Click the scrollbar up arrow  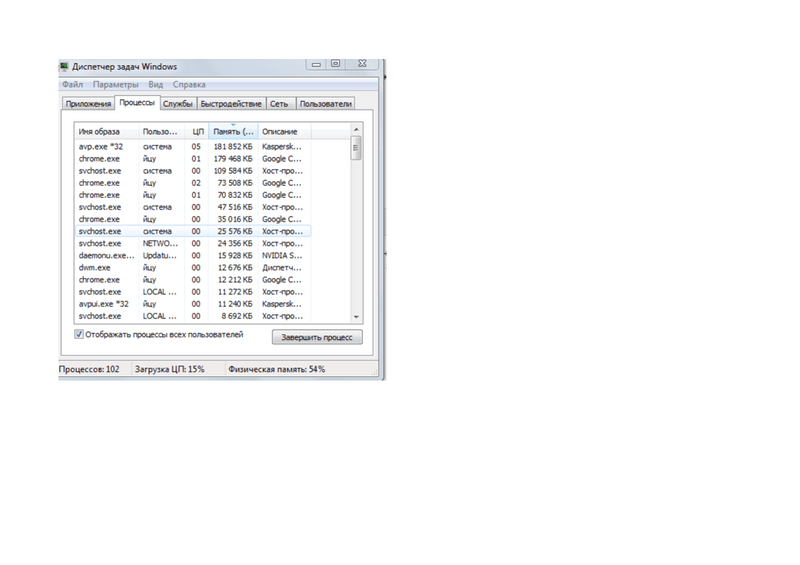356,130
